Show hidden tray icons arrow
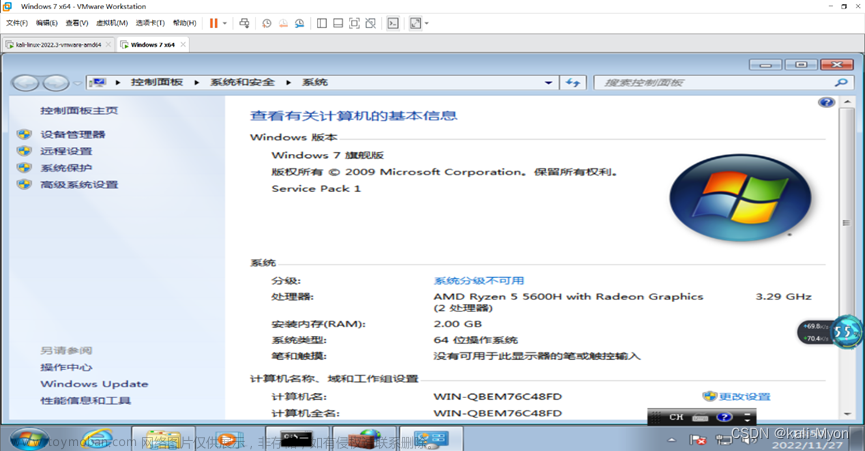Viewport: 865px width, 451px height. click(x=671, y=440)
